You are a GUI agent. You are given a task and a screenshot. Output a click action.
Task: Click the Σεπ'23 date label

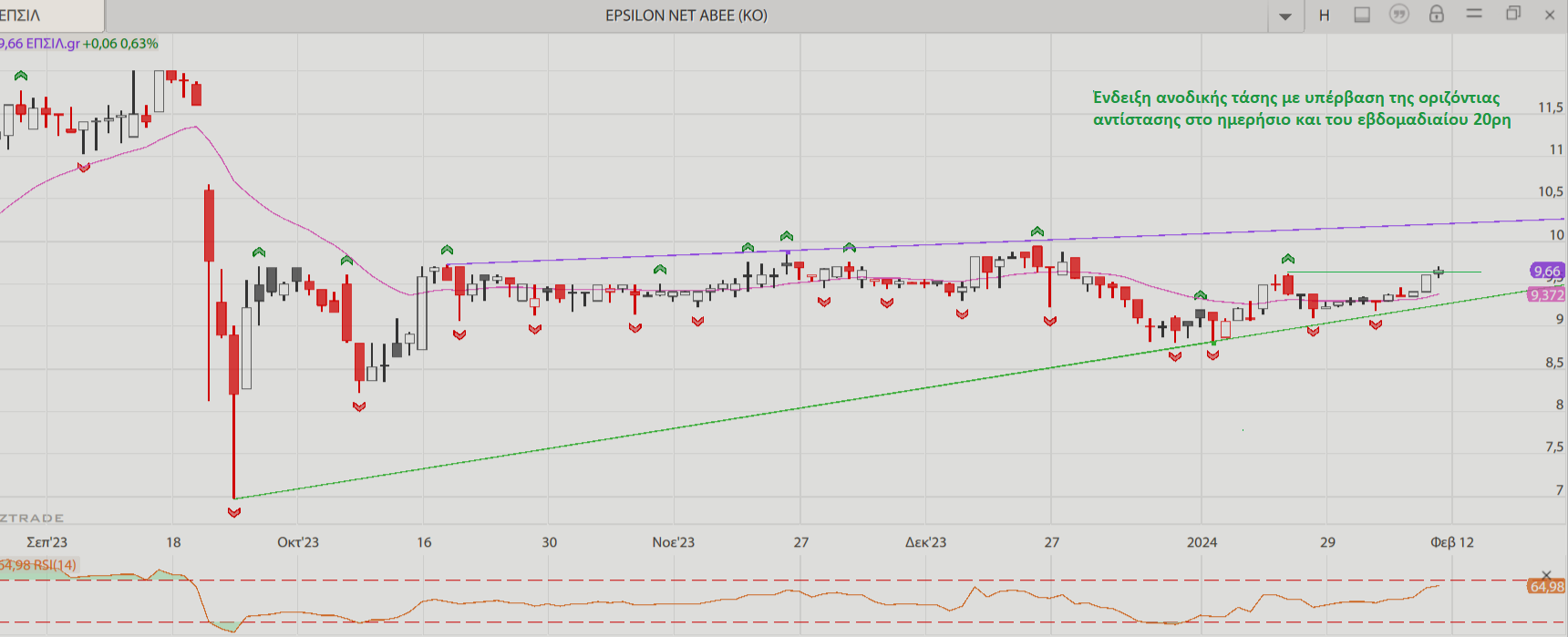pos(46,542)
